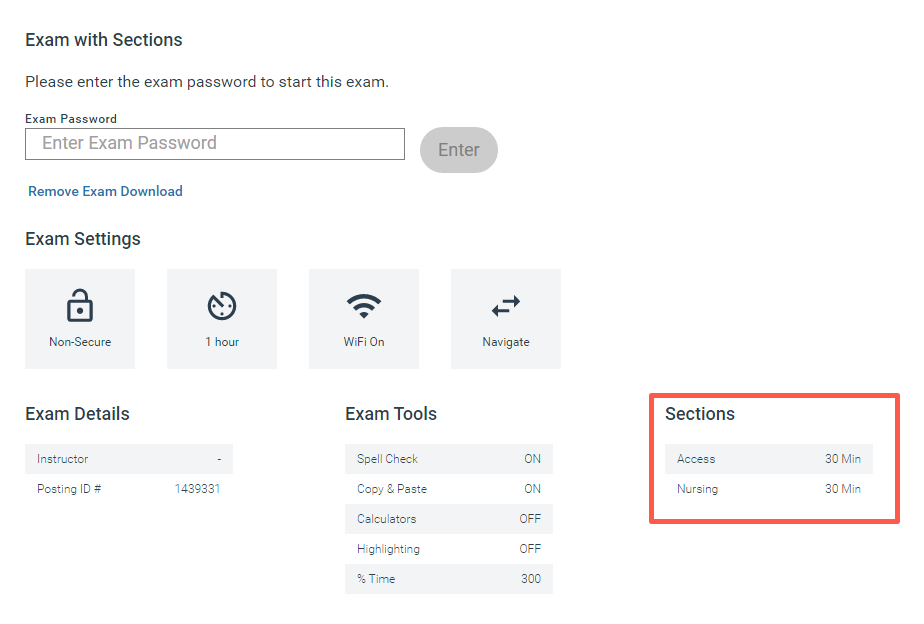The width and height of the screenshot is (924, 624).
Task: Click the 1 hour timer icon
Action: pos(222,305)
